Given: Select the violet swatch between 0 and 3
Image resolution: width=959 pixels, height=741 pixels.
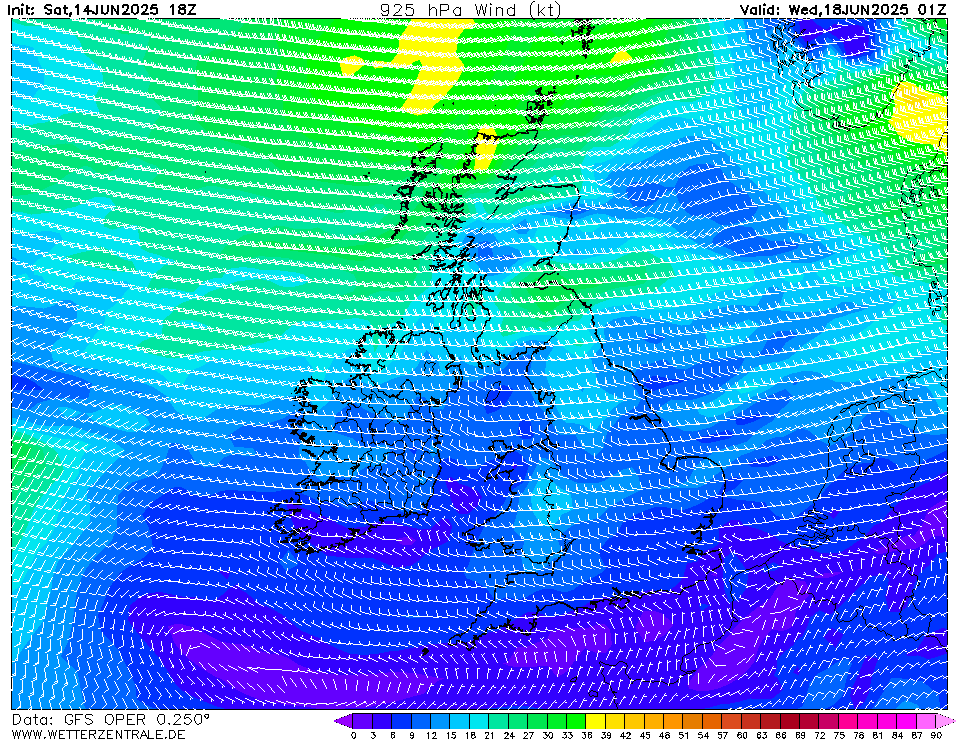Looking at the screenshot, I should [x=363, y=720].
